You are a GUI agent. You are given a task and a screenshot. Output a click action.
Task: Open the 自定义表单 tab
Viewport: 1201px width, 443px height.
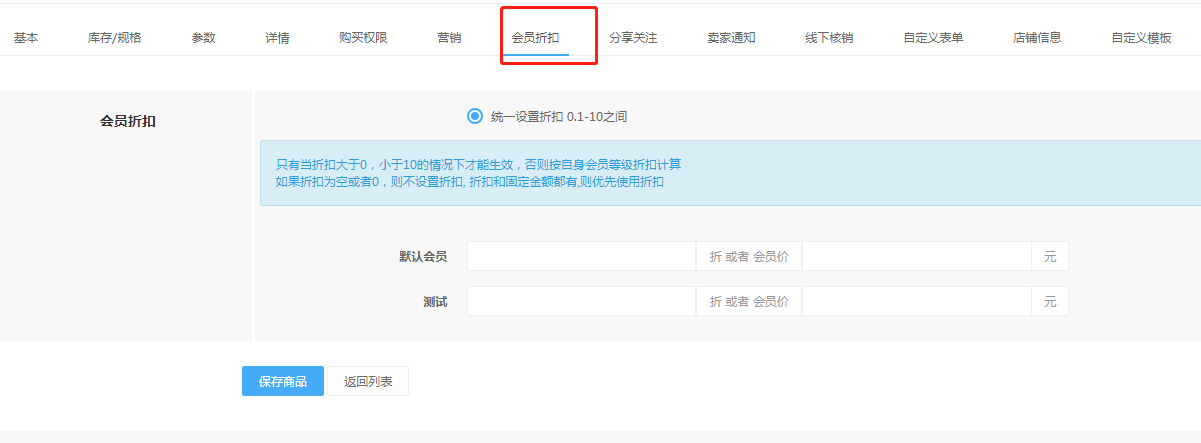point(934,38)
